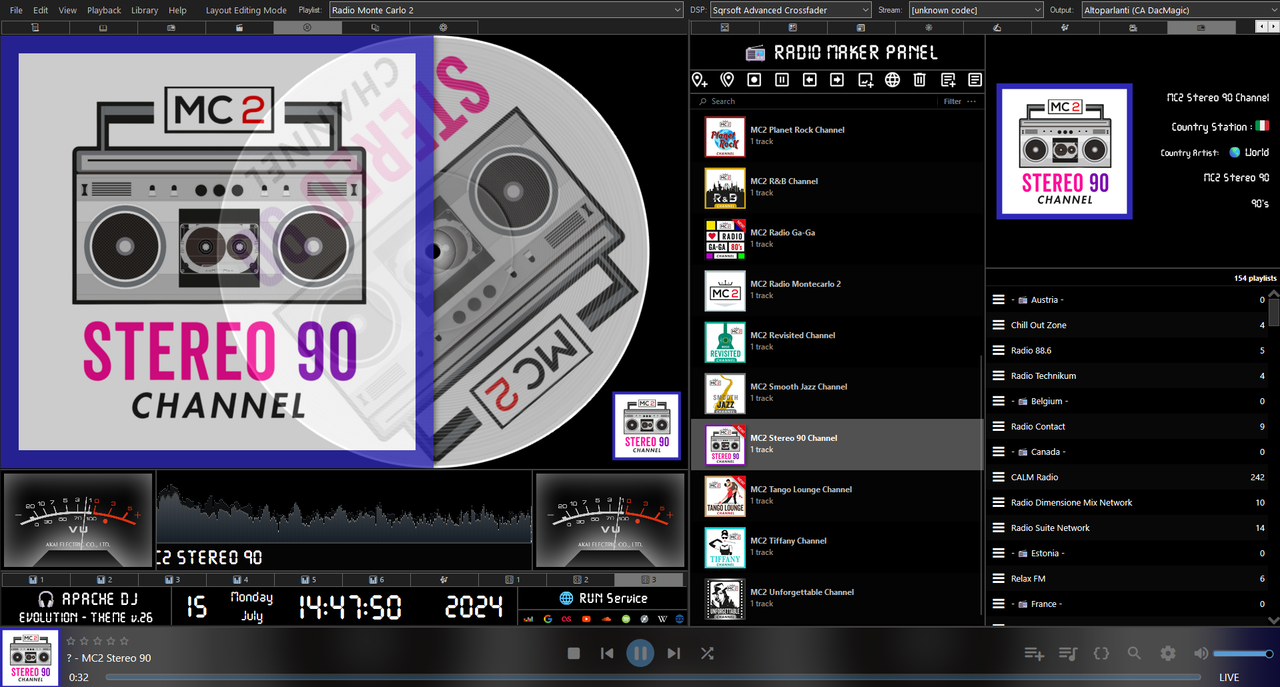Viewport: 1280px width, 687px height.
Task: Click the curly braces console icon
Action: point(1101,653)
